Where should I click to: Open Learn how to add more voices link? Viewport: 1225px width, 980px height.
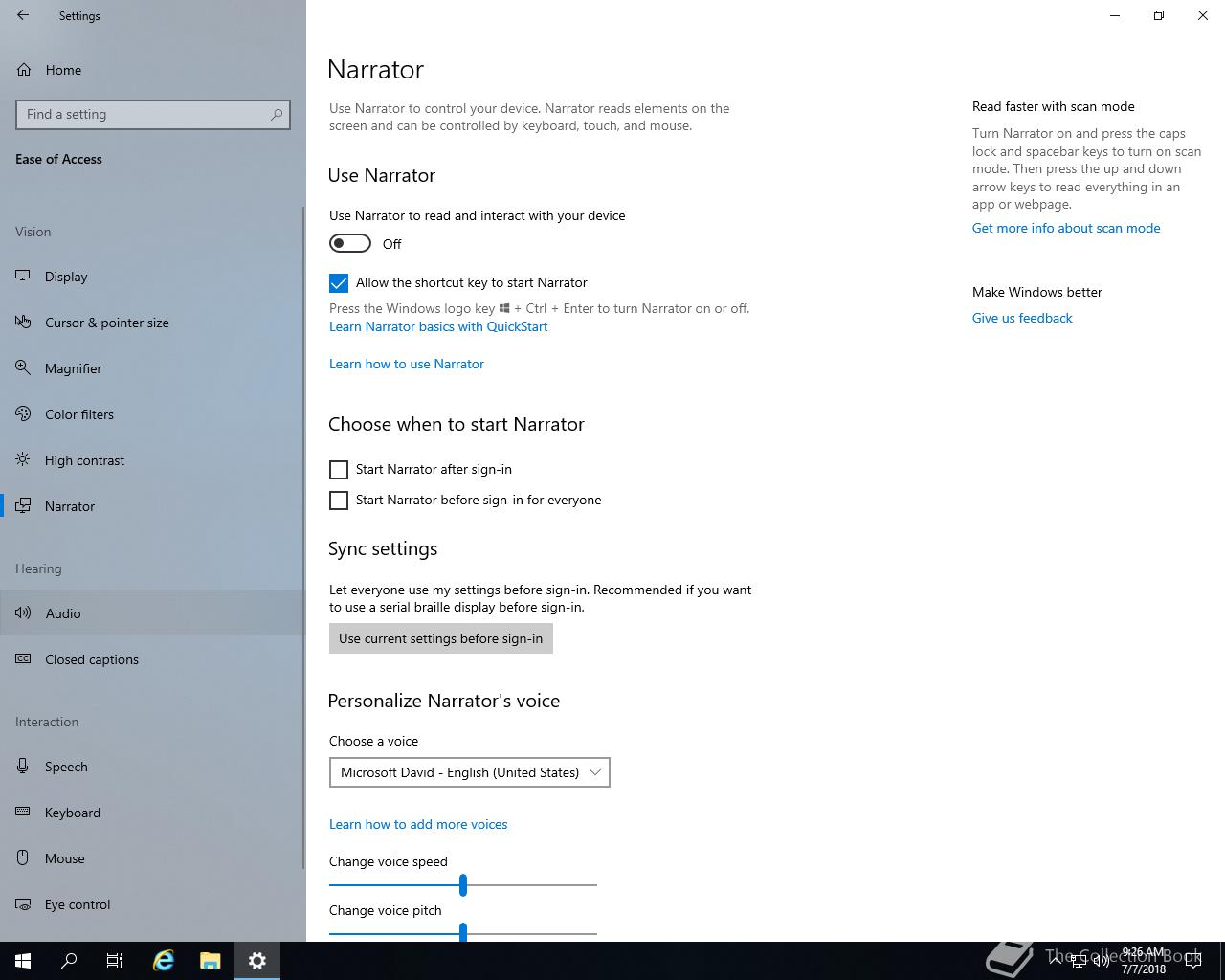tap(418, 824)
